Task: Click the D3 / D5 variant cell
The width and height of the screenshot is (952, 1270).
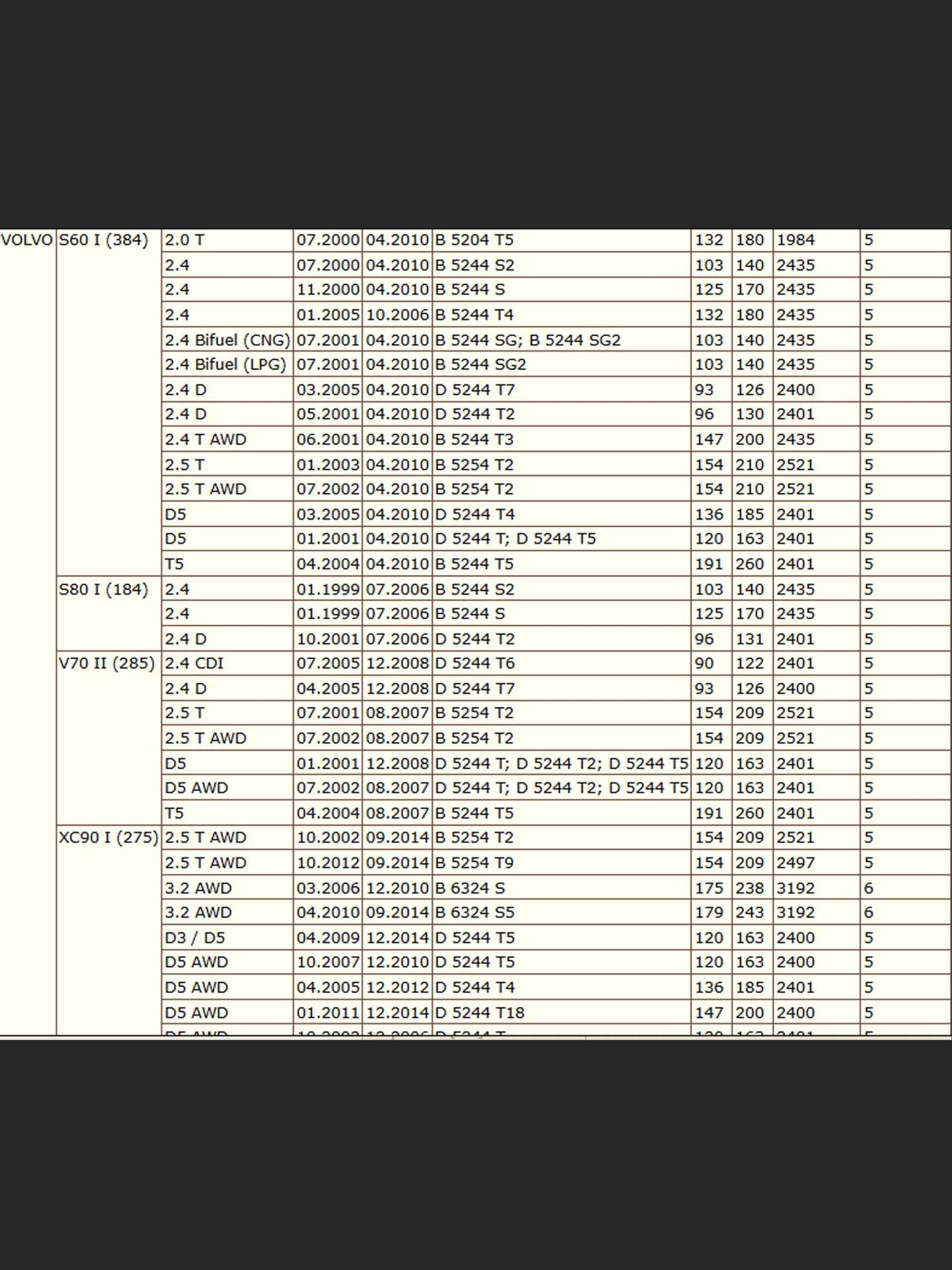Action: point(194,938)
